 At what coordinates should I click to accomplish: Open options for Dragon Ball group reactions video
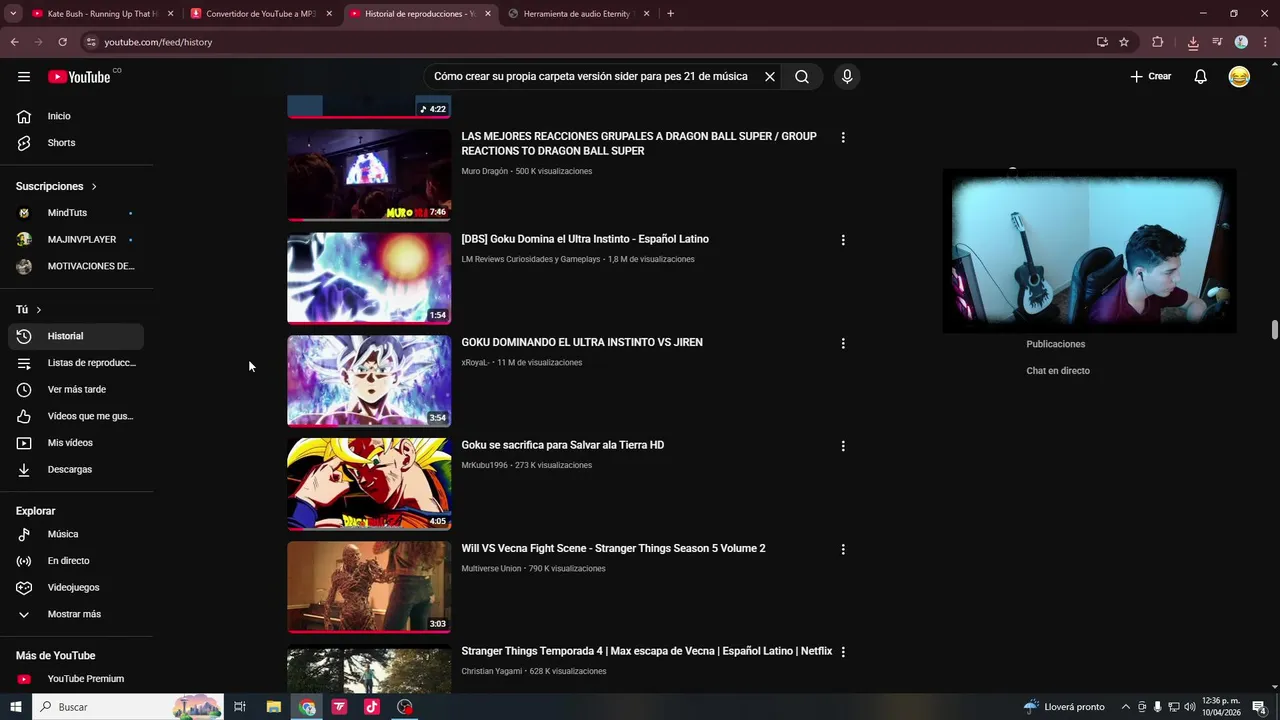[x=843, y=137]
